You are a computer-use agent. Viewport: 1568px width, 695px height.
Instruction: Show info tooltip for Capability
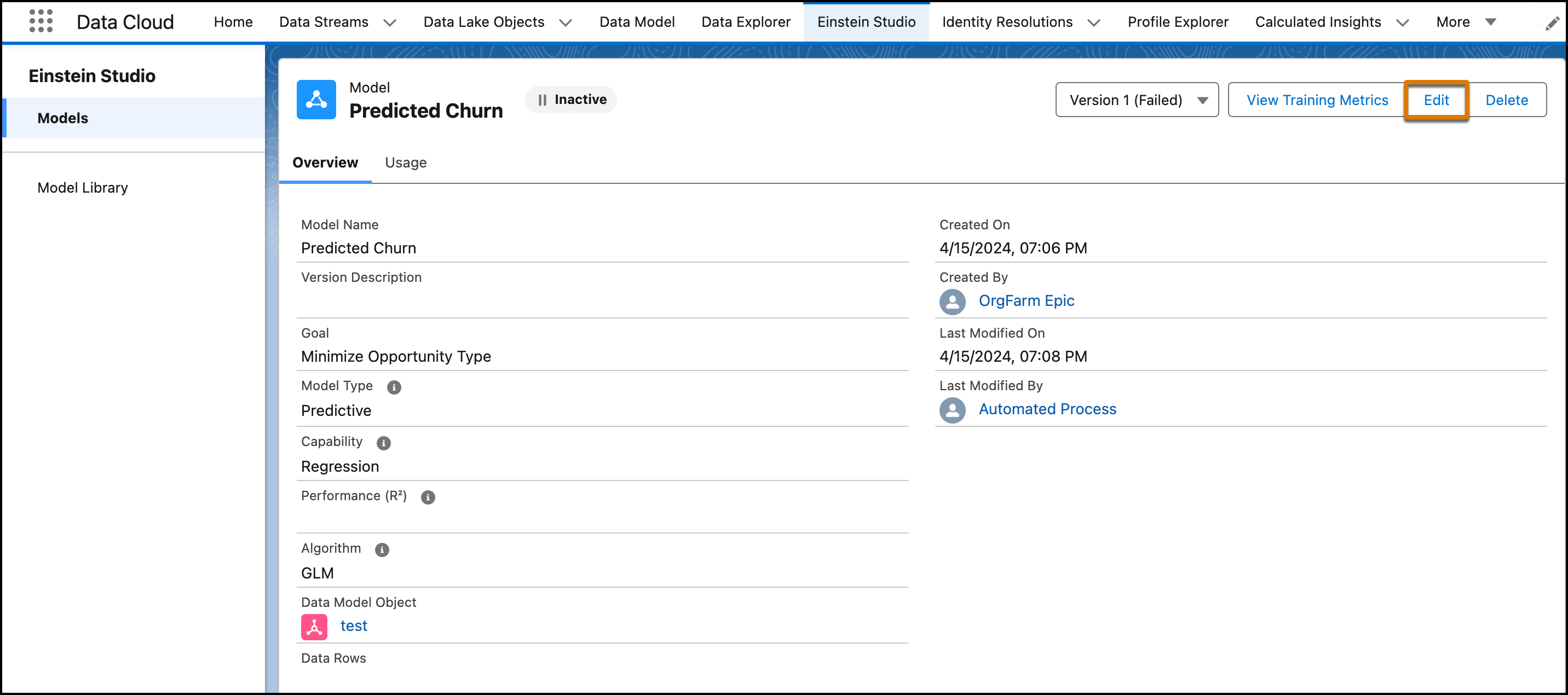pyautogui.click(x=383, y=443)
